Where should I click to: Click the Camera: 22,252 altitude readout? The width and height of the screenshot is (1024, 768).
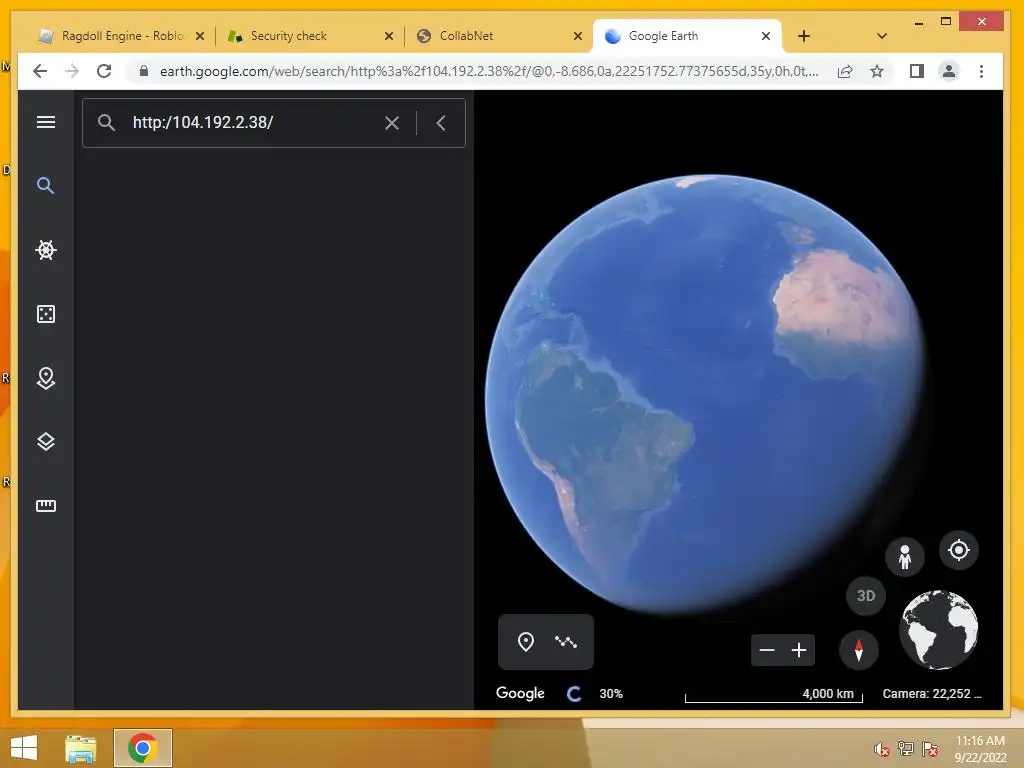pos(932,694)
